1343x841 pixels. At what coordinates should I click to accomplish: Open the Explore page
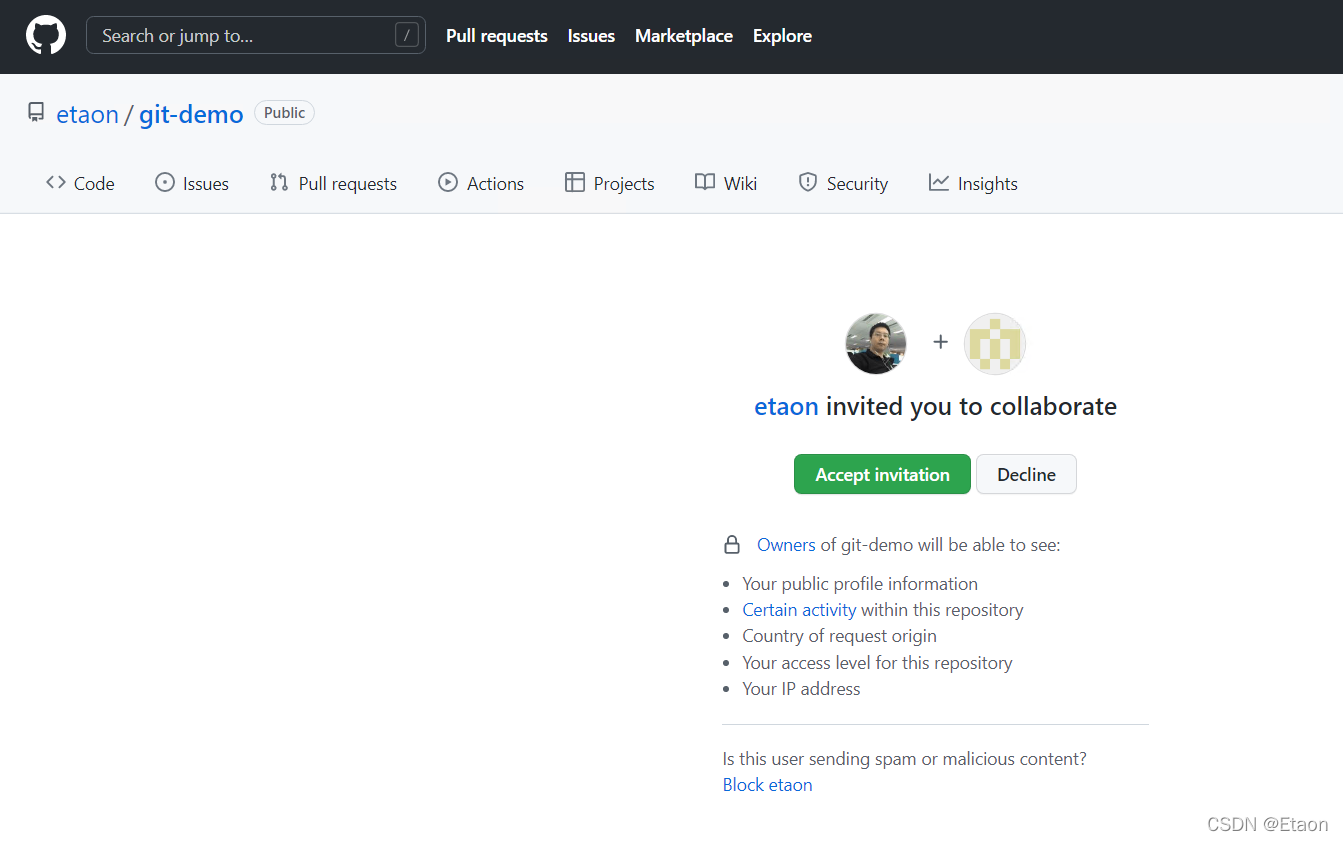(782, 36)
